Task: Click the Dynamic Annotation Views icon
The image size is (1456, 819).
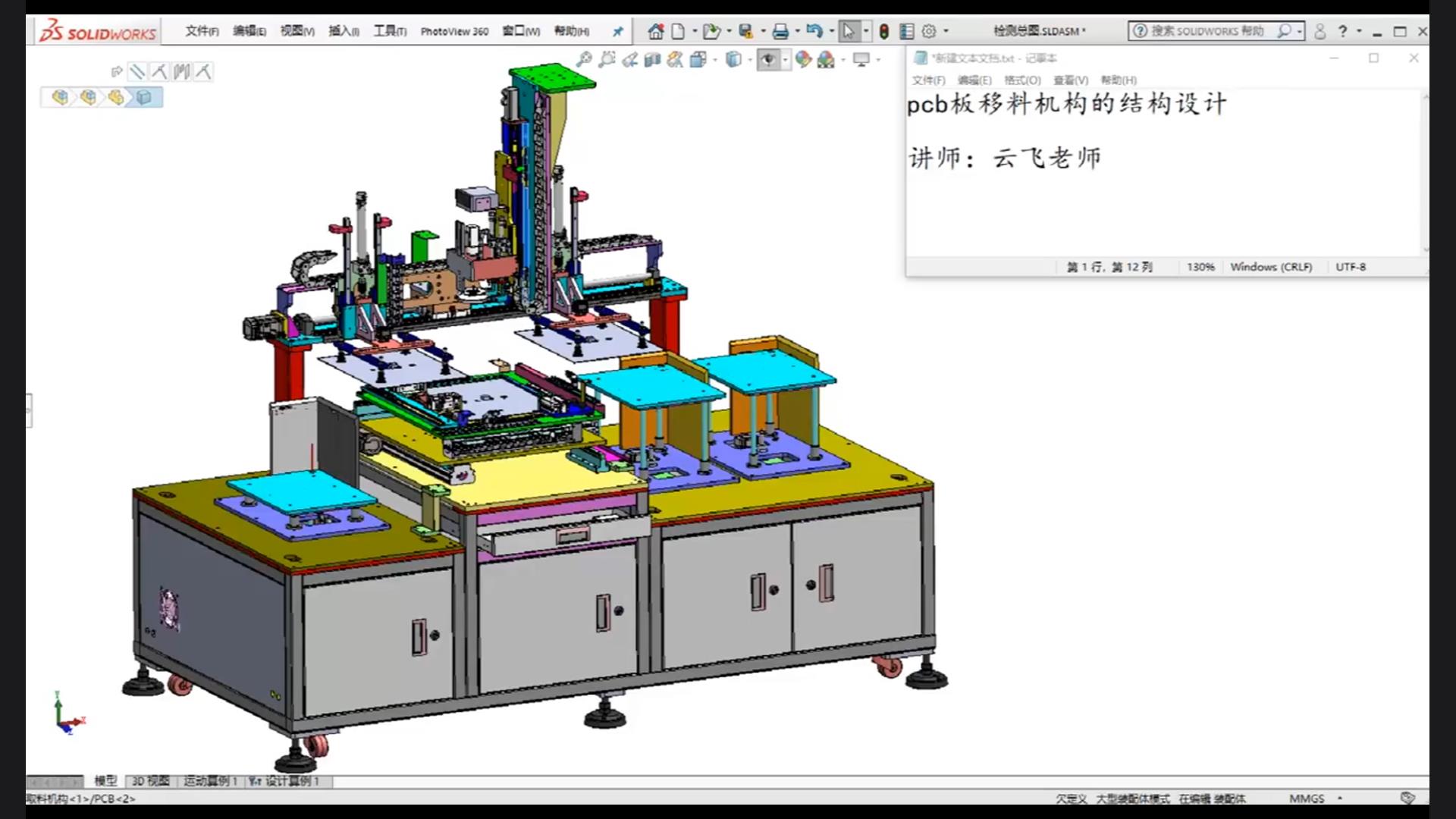Action: [x=675, y=59]
